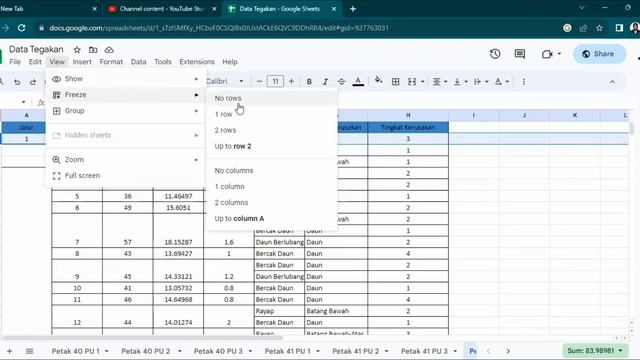Image resolution: width=640 pixels, height=360 pixels.
Task: Freeze 1 row
Action: coord(272,114)
